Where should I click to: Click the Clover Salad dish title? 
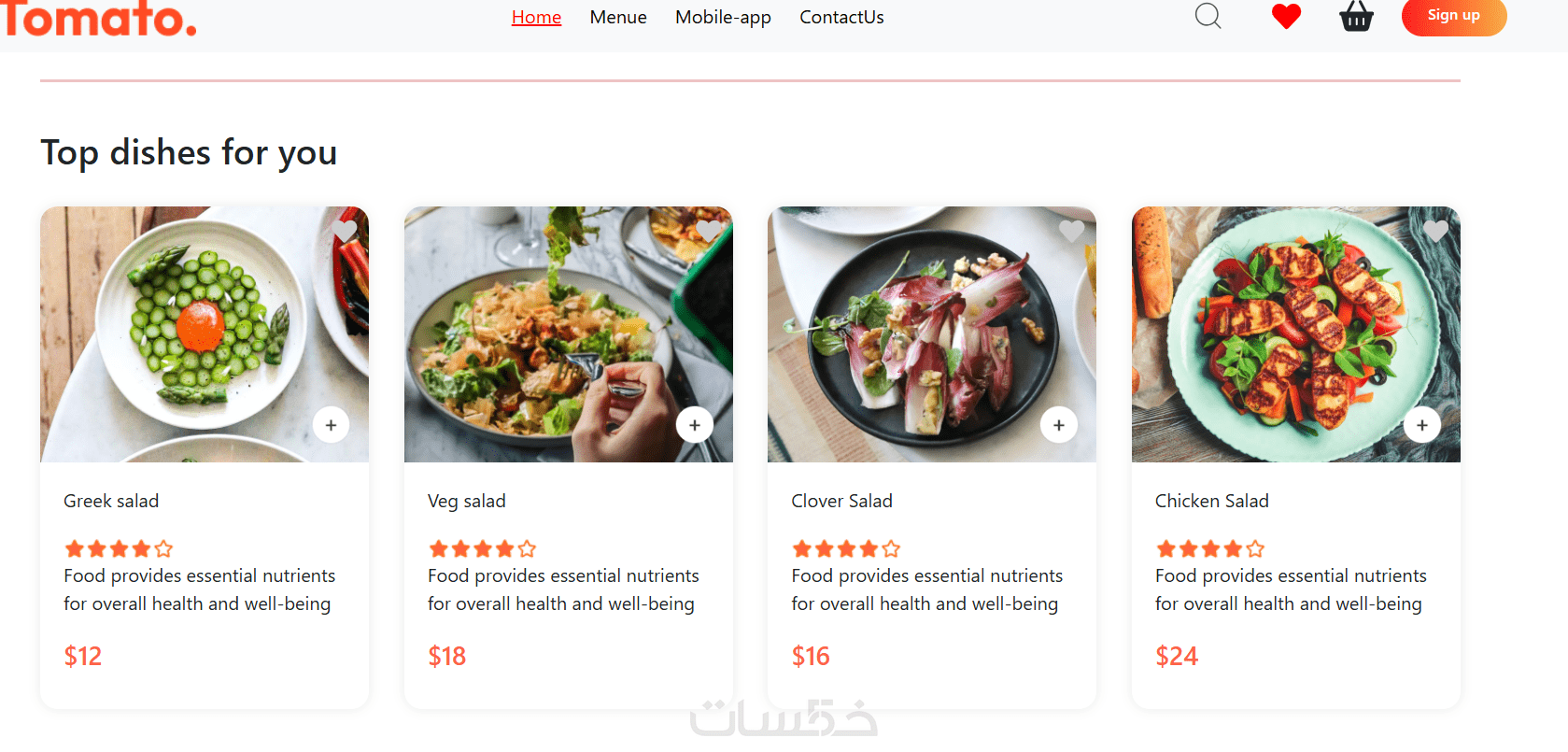coord(841,501)
